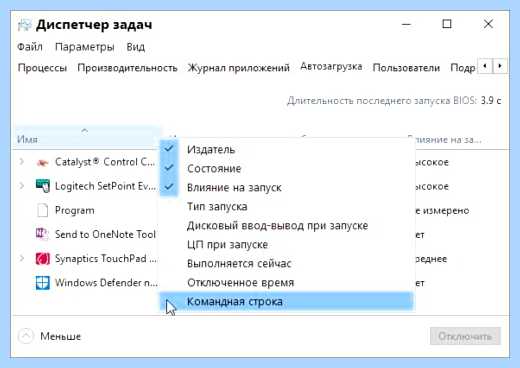The width and height of the screenshot is (520, 368).
Task: Uncheck the Состояние column option
Action: click(x=287, y=168)
